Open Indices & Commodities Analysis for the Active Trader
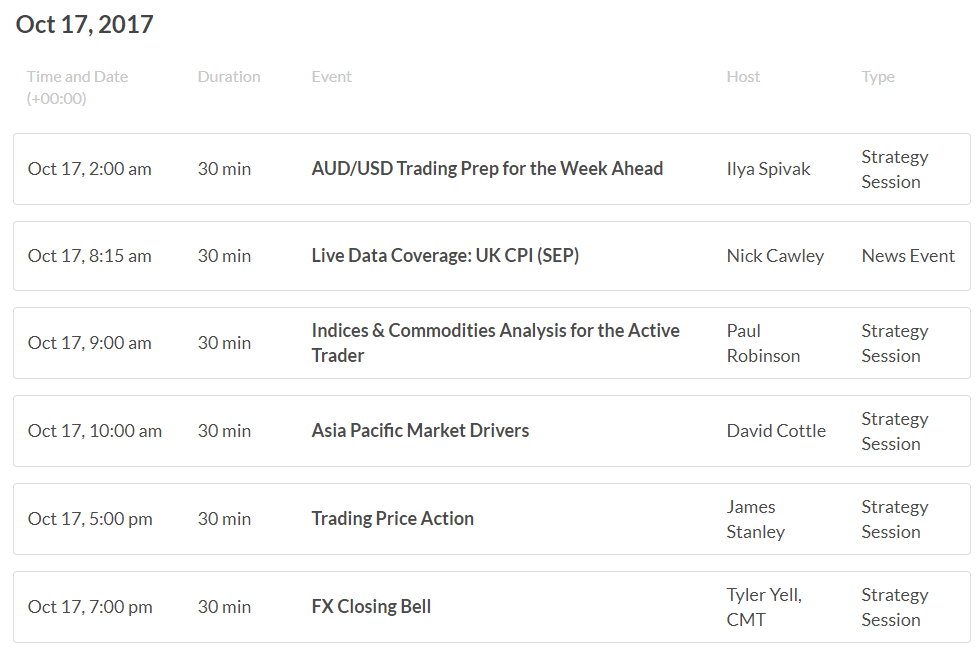976x651 pixels. pyautogui.click(x=495, y=343)
